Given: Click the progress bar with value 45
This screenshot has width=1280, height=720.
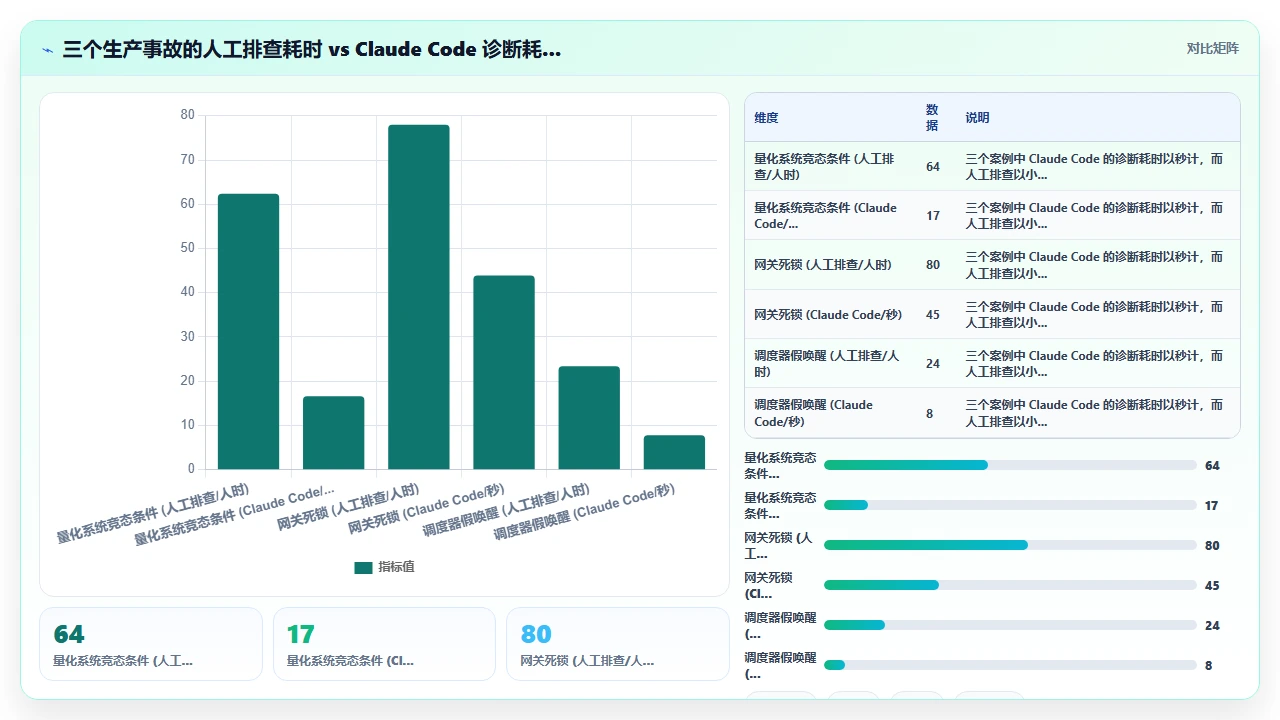Looking at the screenshot, I should 1010,585.
